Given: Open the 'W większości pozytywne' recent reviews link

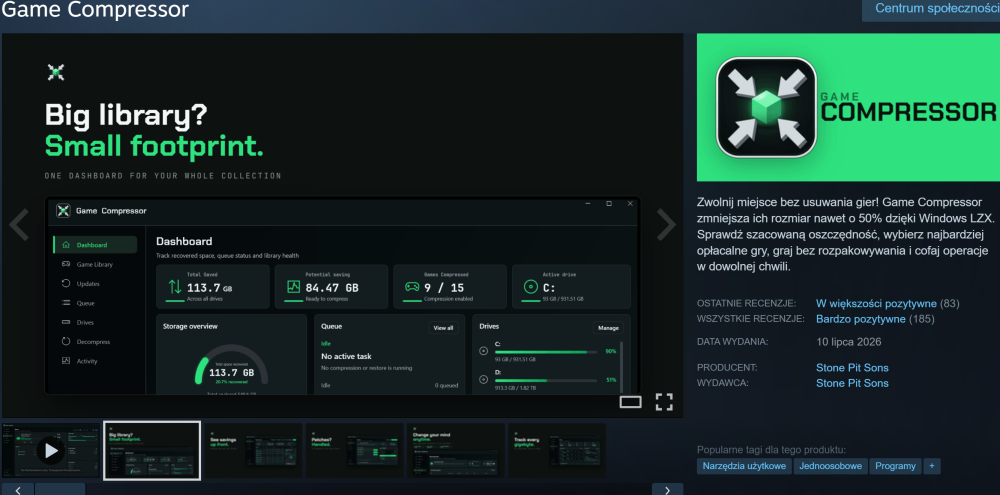Looking at the screenshot, I should 876,304.
